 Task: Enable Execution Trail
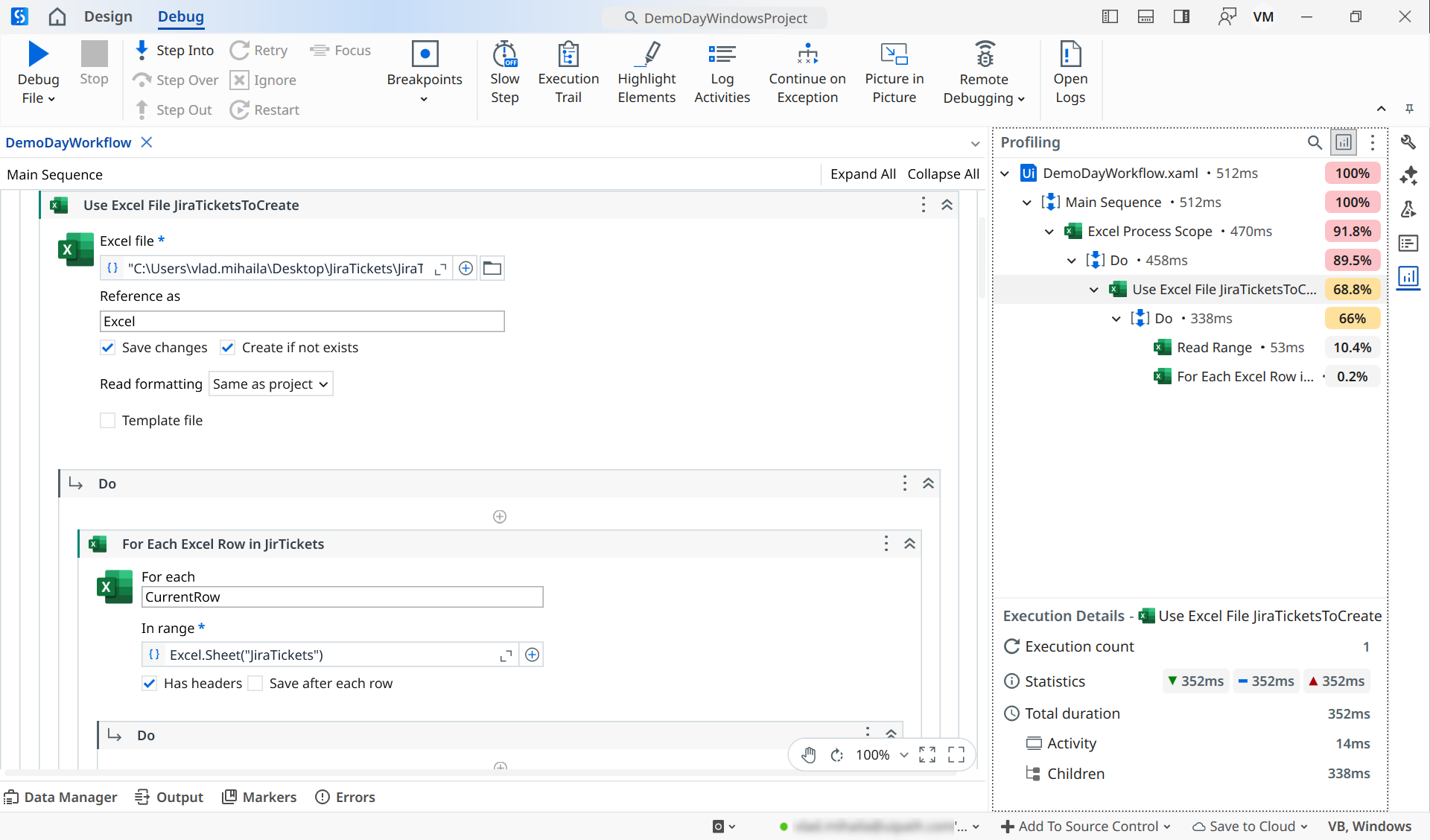(x=568, y=72)
